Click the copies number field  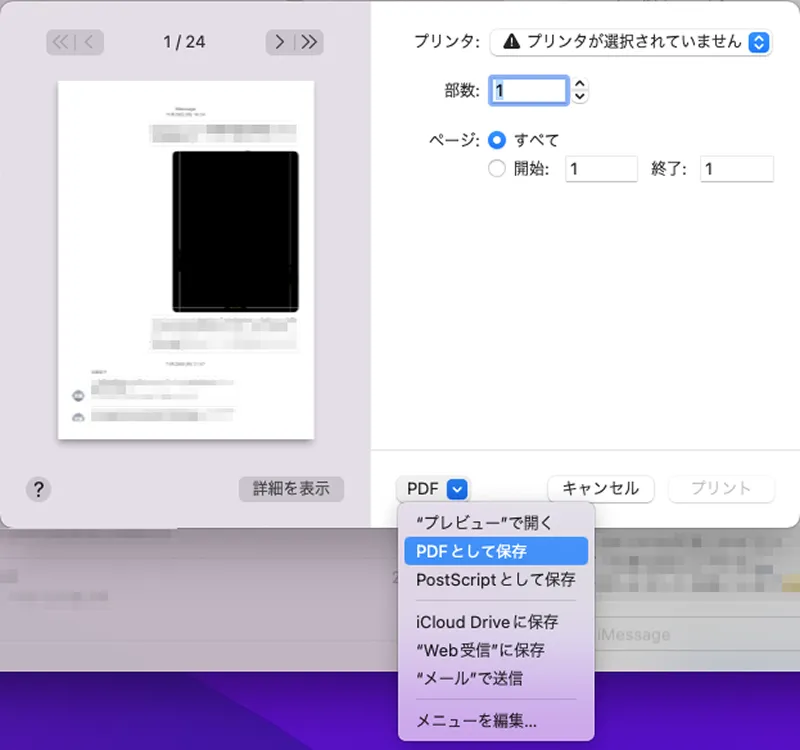(529, 91)
